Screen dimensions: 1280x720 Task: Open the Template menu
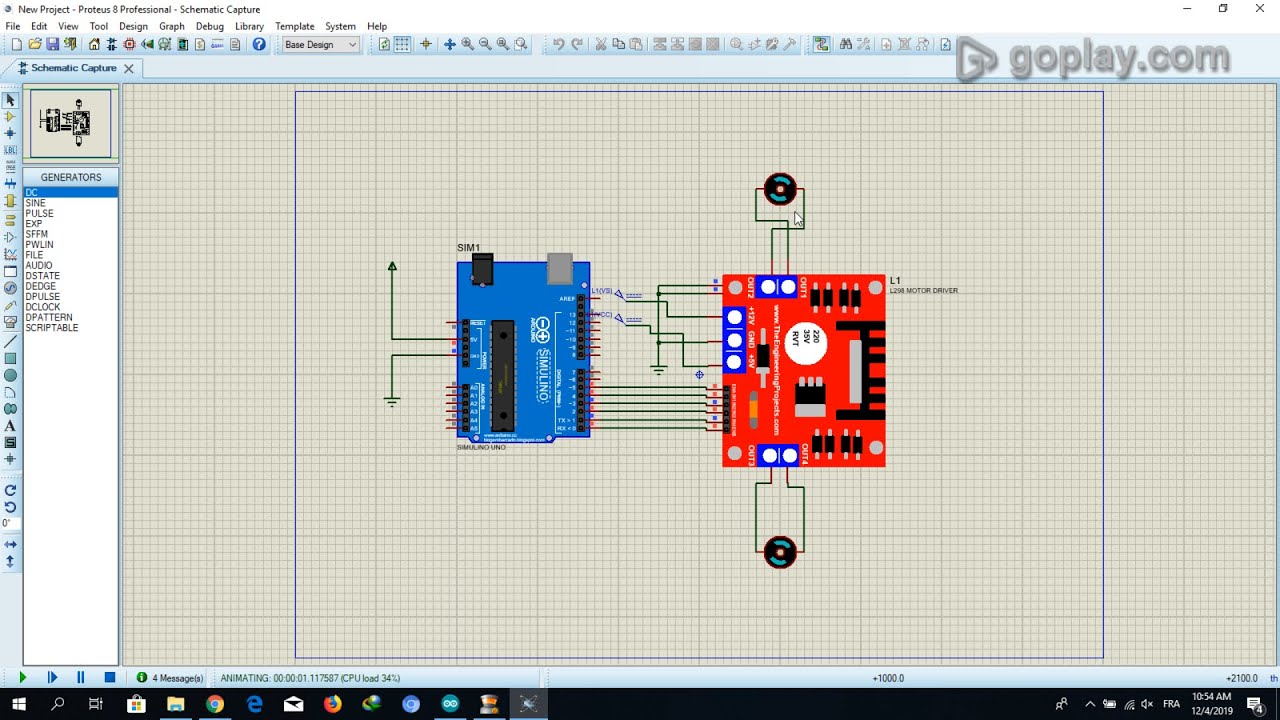coord(295,26)
